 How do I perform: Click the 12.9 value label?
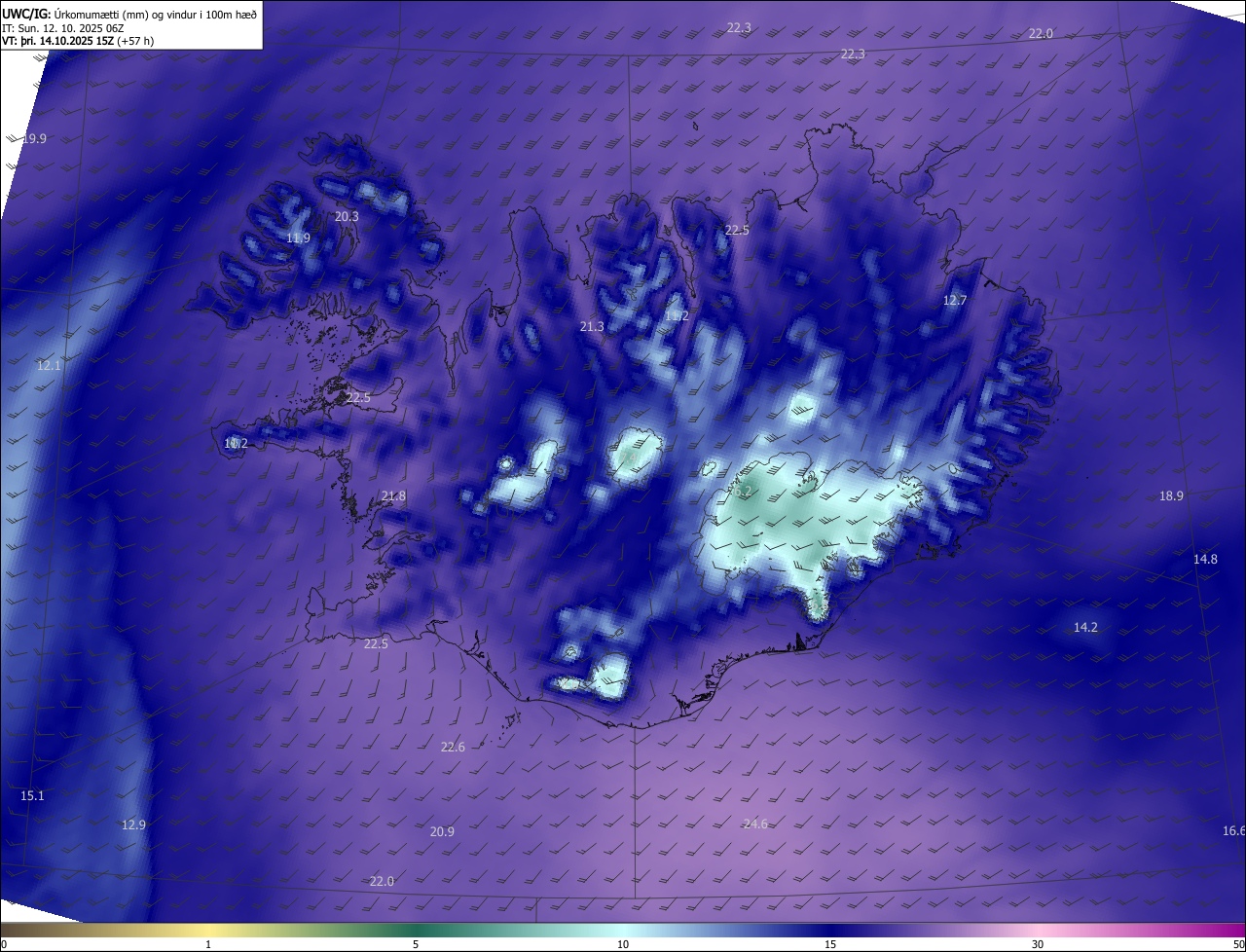[x=133, y=824]
